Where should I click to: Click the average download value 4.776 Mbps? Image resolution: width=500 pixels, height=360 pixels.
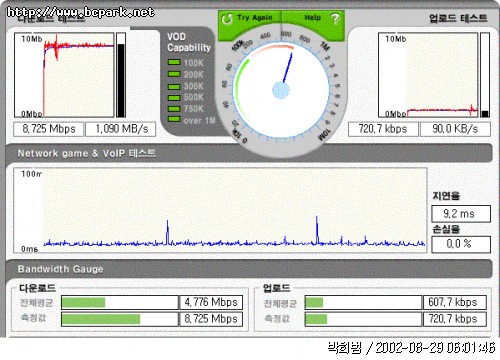[x=211, y=302]
